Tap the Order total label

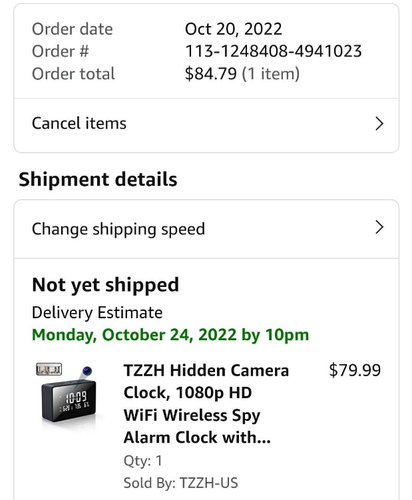(x=73, y=74)
